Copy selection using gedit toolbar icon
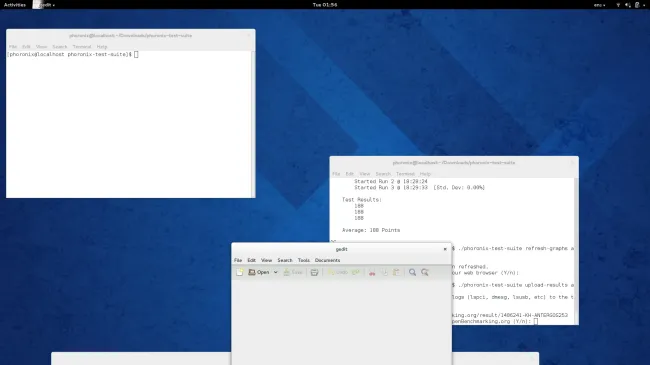 [x=384, y=272]
